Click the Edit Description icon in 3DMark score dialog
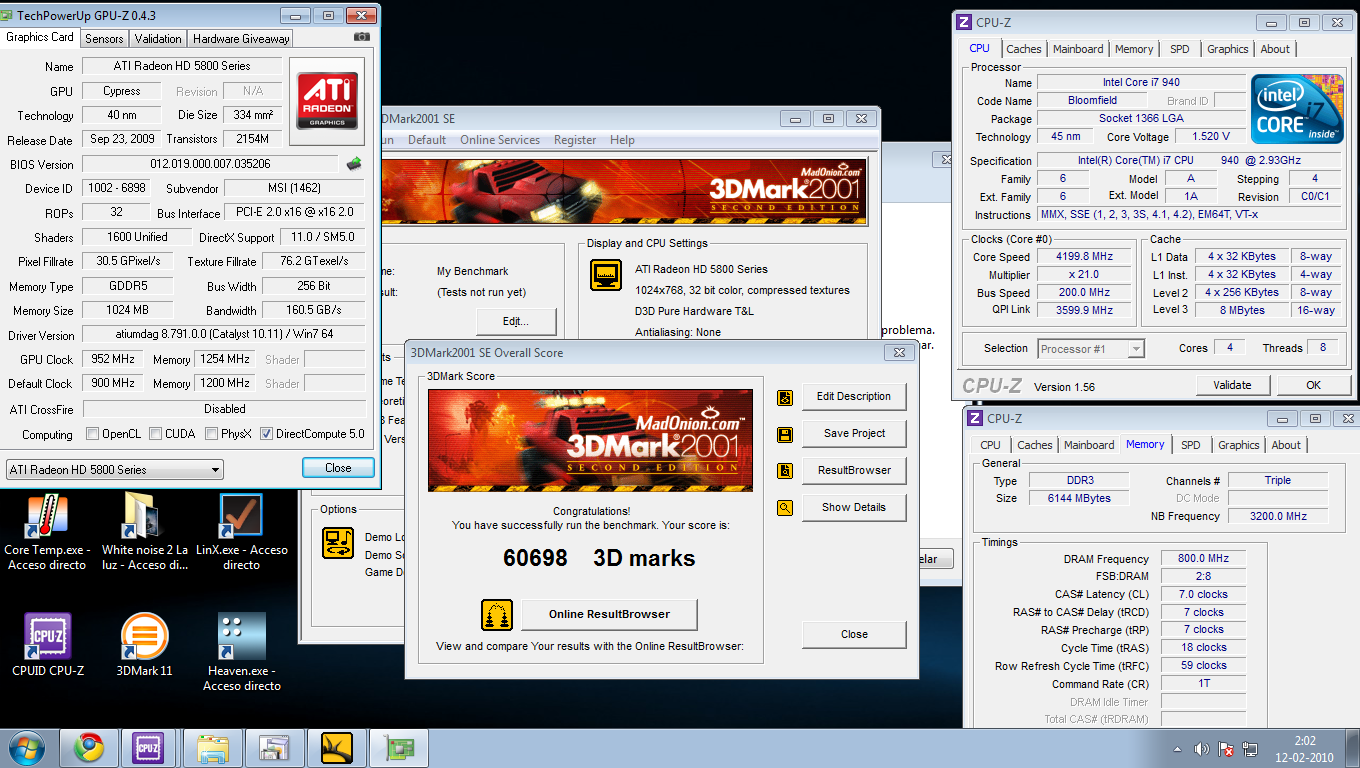This screenshot has width=1360, height=768. (x=785, y=397)
